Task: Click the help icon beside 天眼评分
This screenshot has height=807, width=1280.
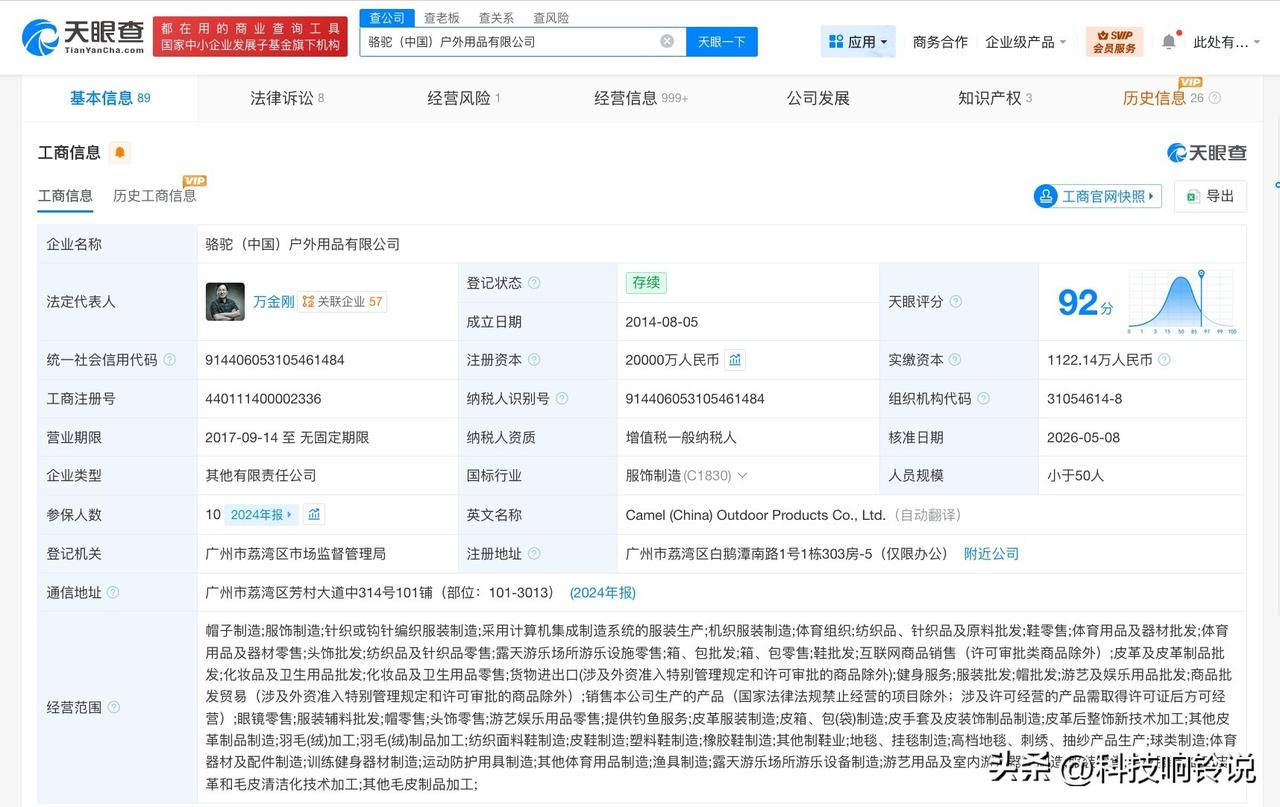Action: click(956, 302)
